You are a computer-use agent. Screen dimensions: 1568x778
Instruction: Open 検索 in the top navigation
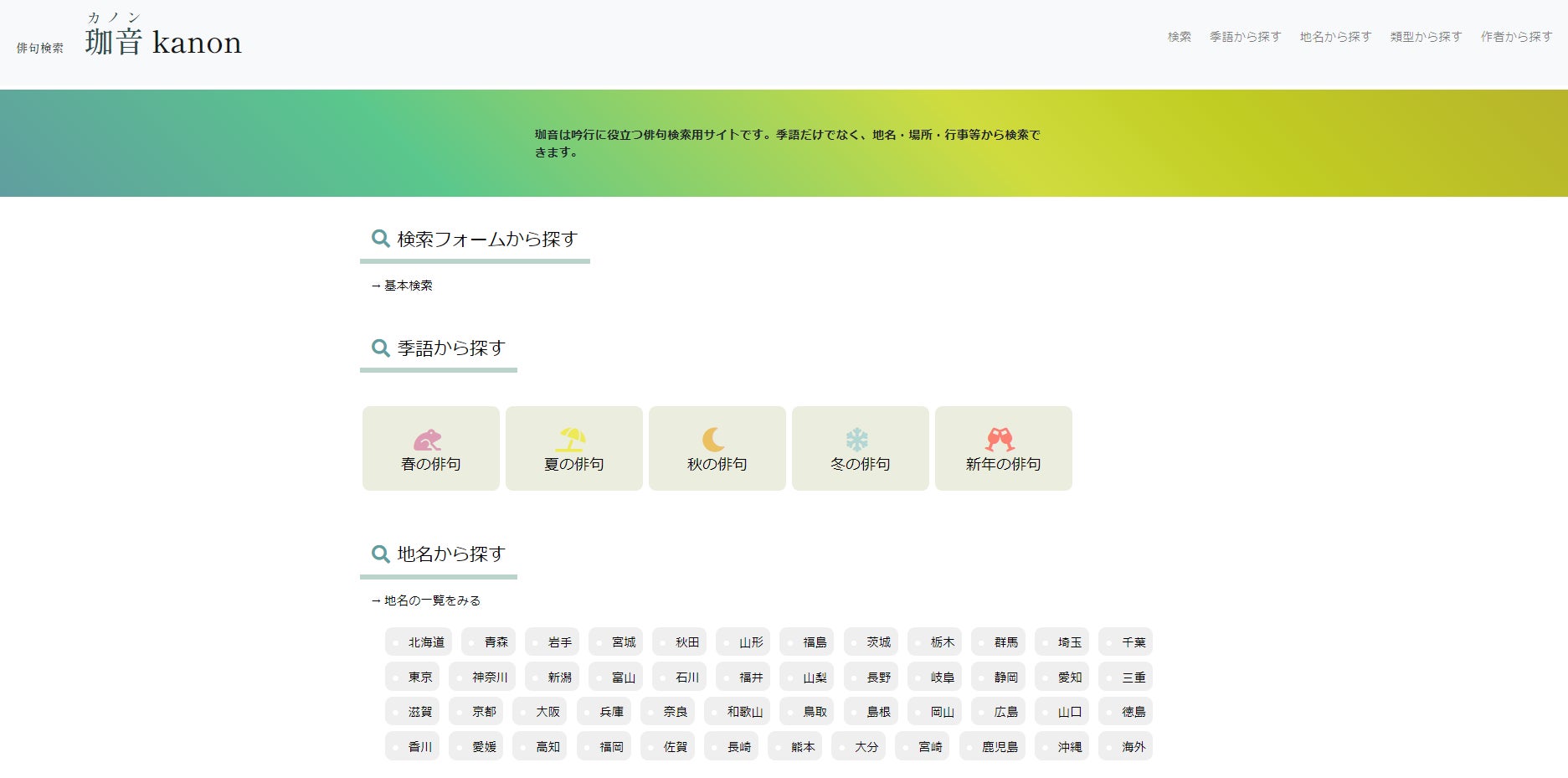coord(1179,37)
